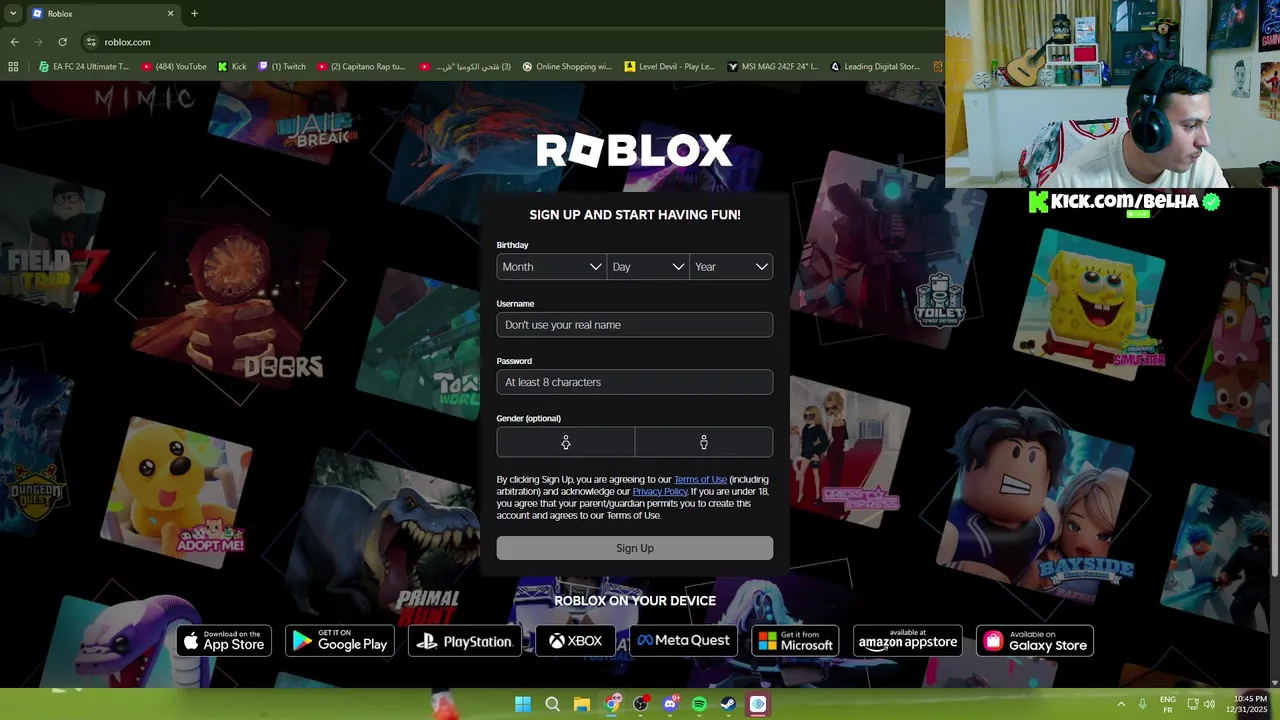Open the tab search chevron button
The image size is (1280, 720).
12,13
